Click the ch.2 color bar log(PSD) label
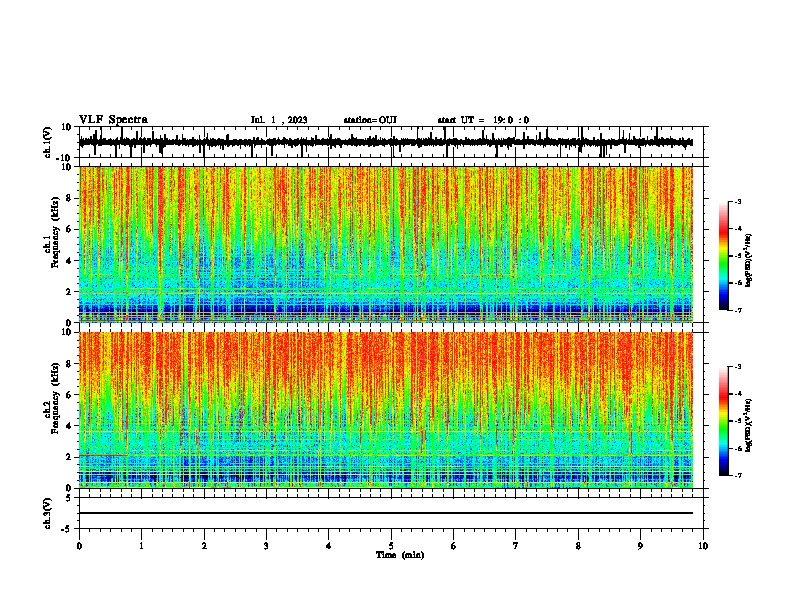The width and height of the screenshot is (792, 612). (748, 425)
